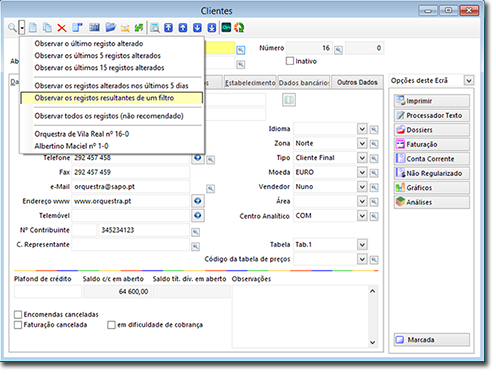
Task: Open the open-folder icon in the toolbar
Action: coord(110,28)
